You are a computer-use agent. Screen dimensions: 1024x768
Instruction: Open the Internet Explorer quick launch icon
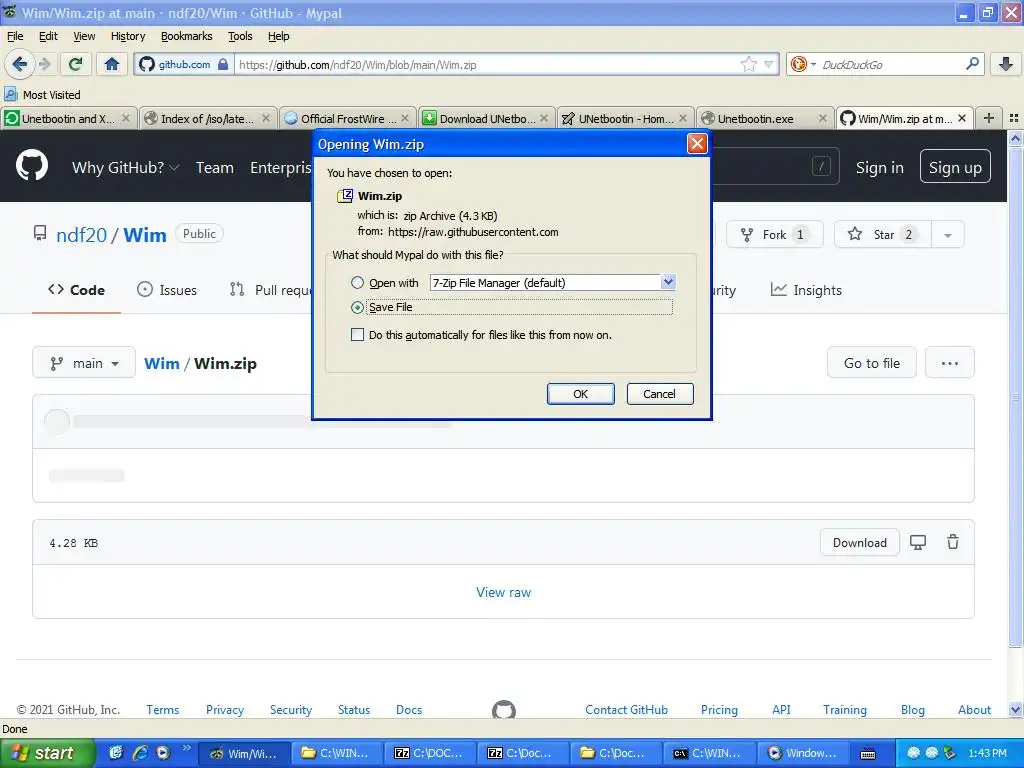pyautogui.click(x=140, y=753)
